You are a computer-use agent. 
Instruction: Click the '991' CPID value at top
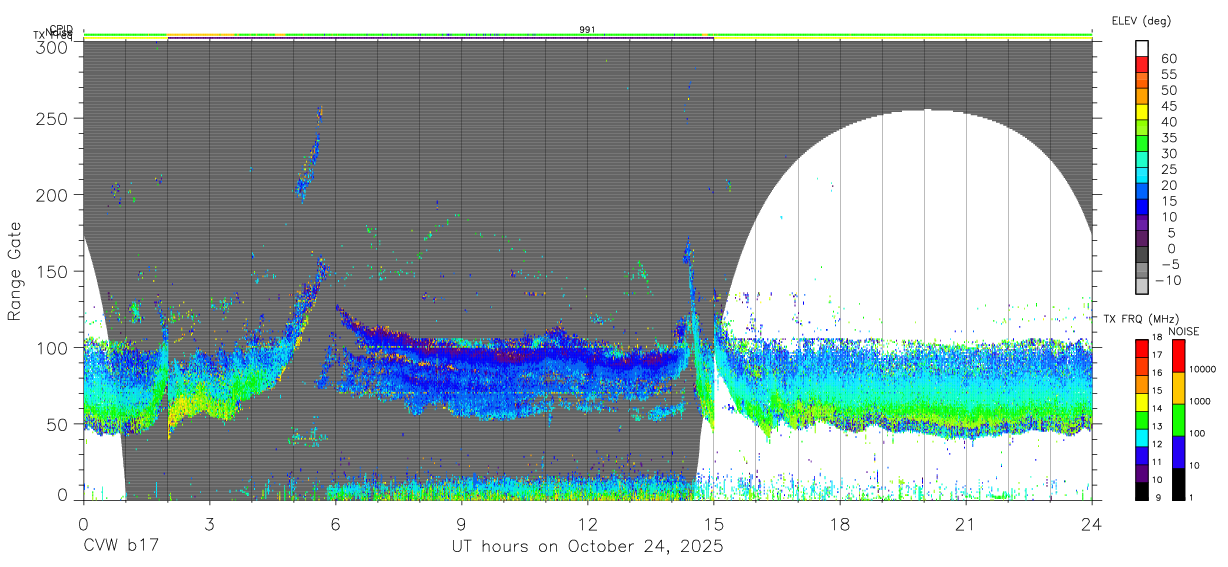tap(587, 30)
